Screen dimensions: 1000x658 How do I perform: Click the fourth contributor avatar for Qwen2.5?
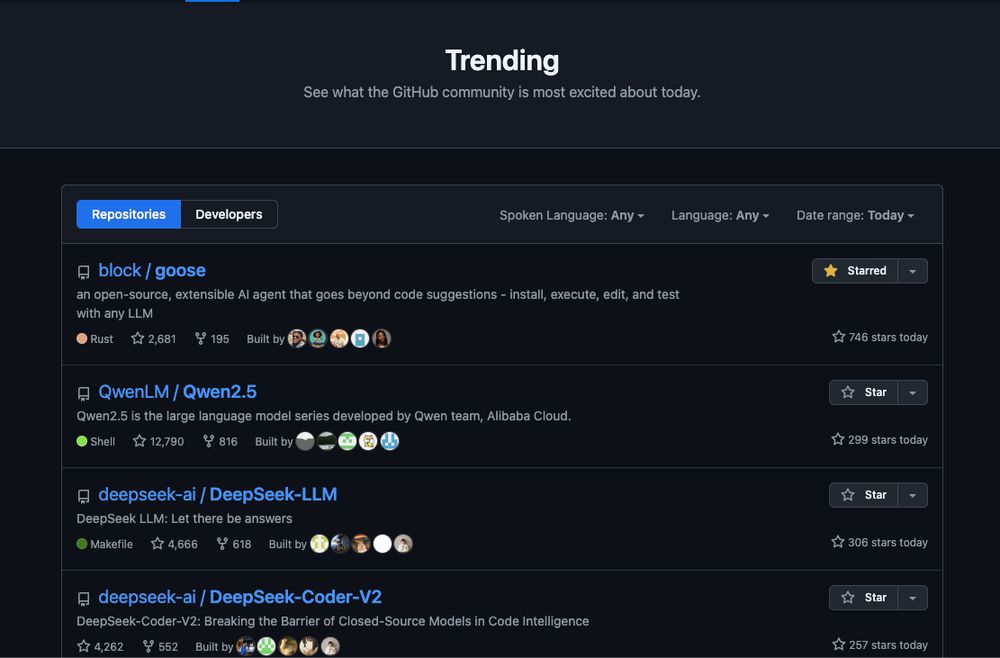369,441
